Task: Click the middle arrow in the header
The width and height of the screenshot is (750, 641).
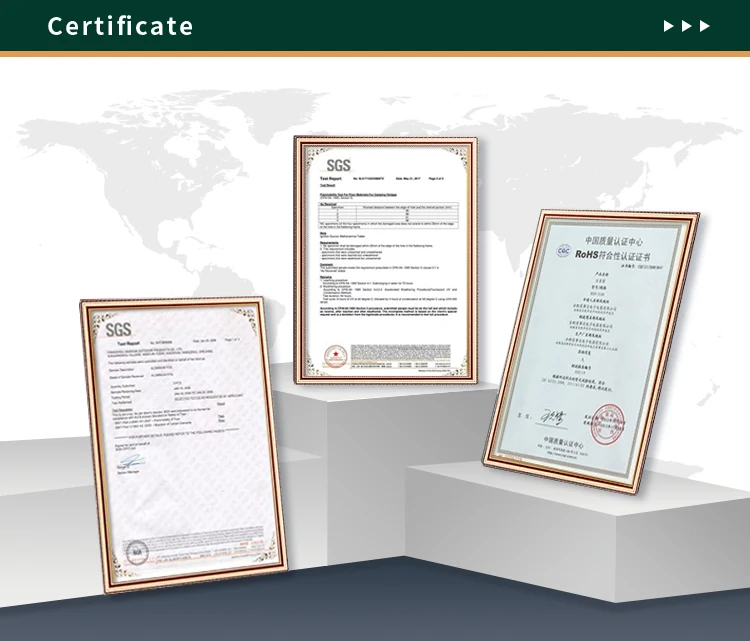Action: (x=686, y=26)
